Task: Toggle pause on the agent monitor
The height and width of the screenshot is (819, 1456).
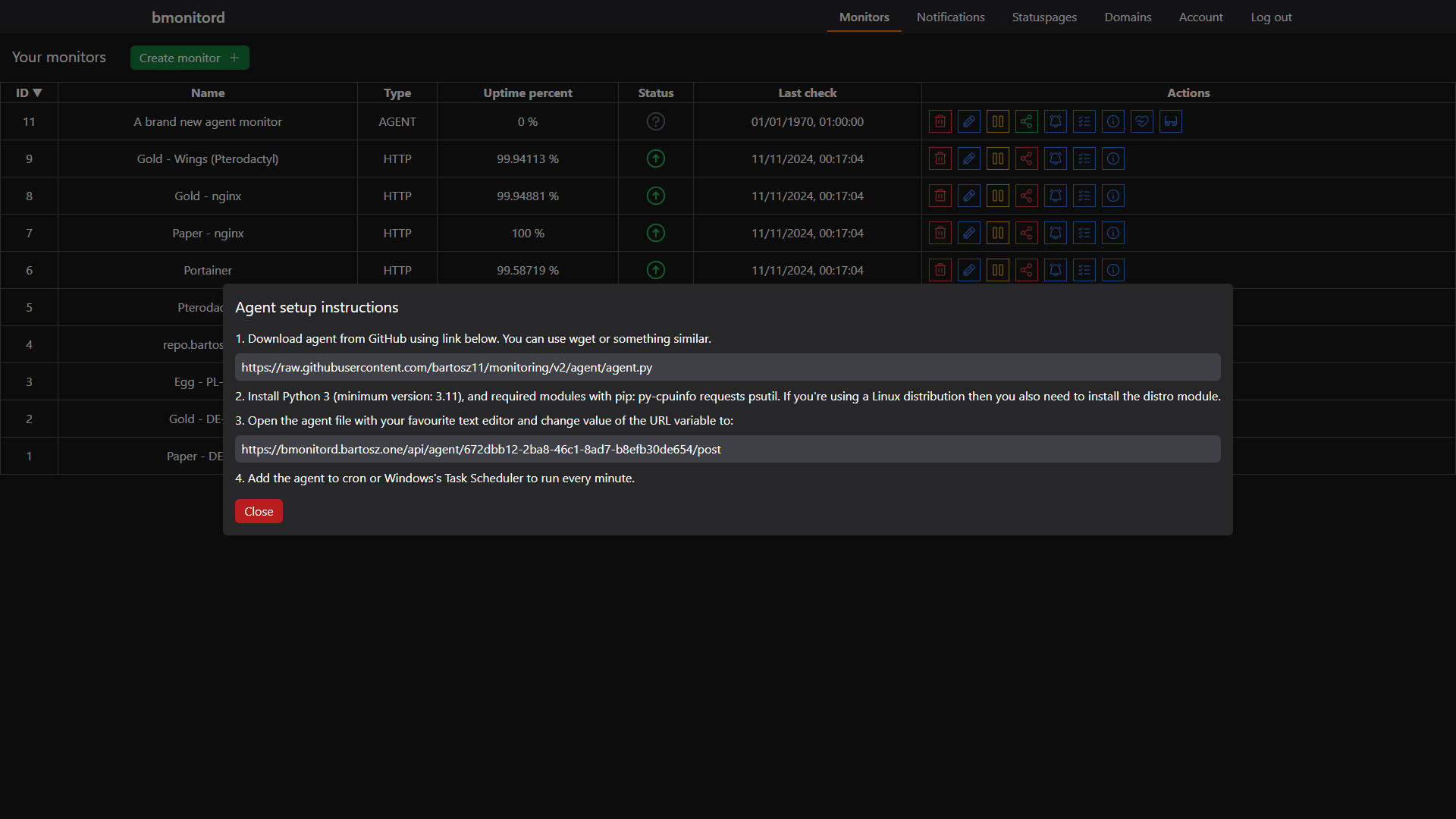Action: click(997, 121)
